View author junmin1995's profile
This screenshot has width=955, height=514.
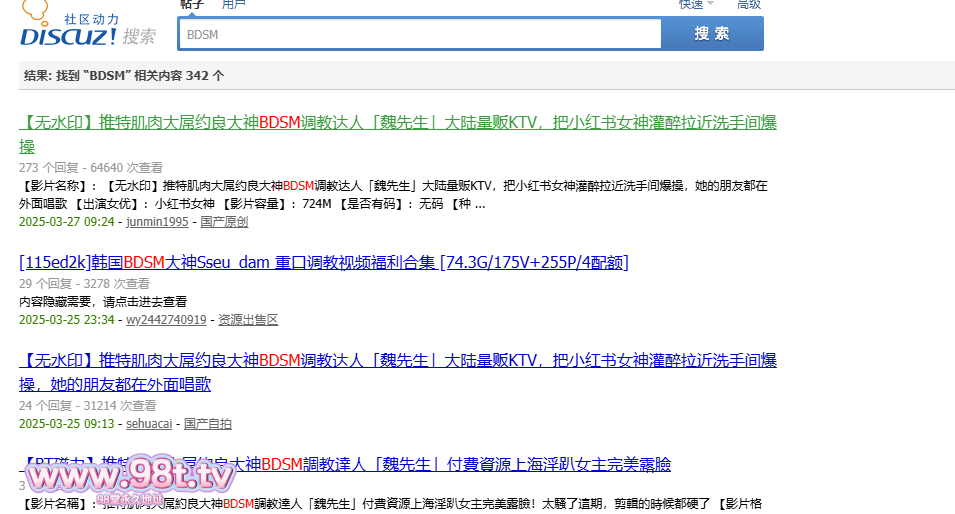(157, 222)
